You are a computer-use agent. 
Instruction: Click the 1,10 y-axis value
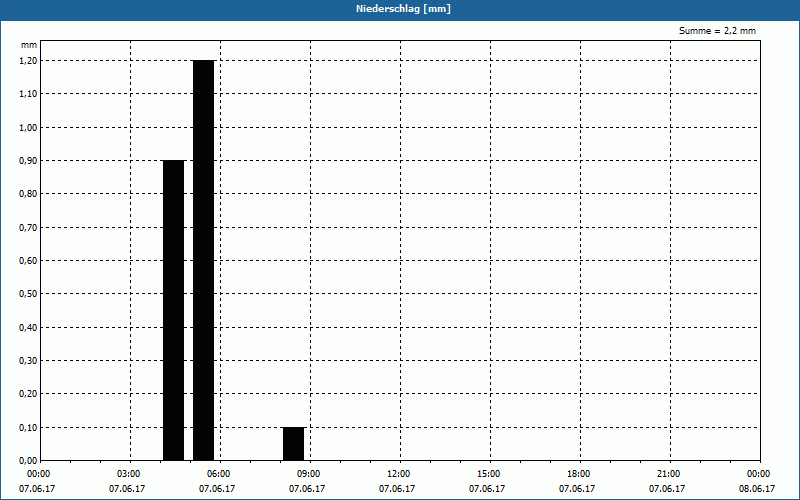pos(29,94)
